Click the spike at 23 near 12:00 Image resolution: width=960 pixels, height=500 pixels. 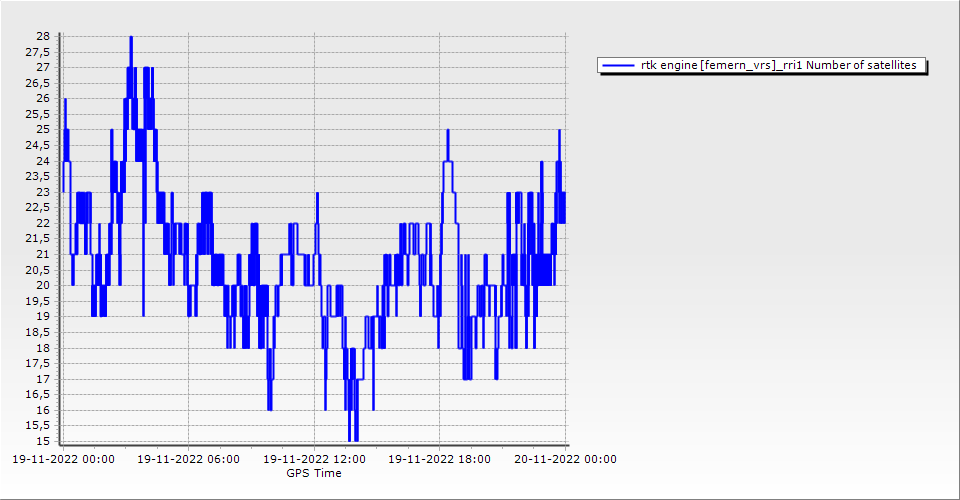click(x=317, y=193)
